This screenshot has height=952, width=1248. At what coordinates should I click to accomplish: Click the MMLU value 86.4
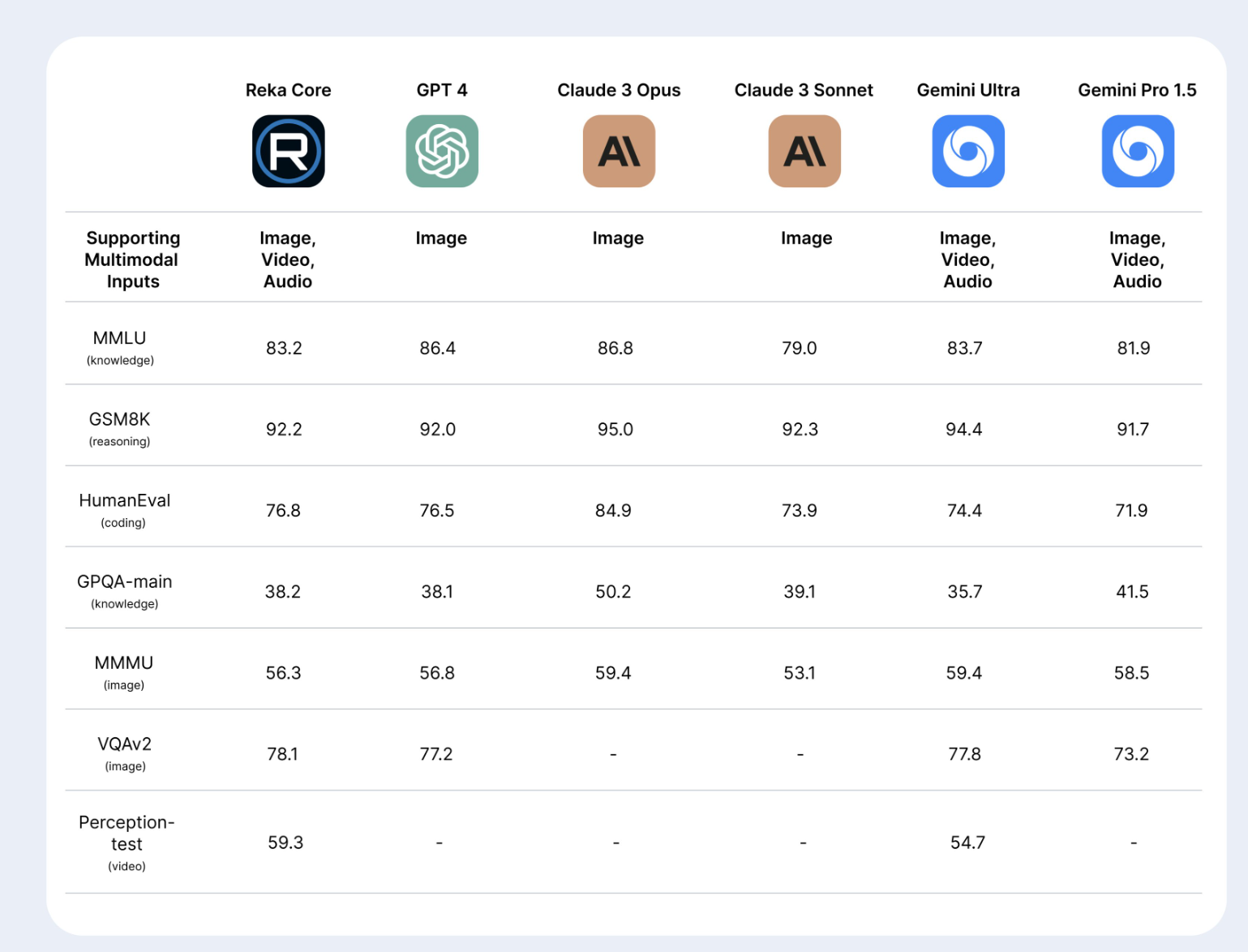click(x=438, y=348)
